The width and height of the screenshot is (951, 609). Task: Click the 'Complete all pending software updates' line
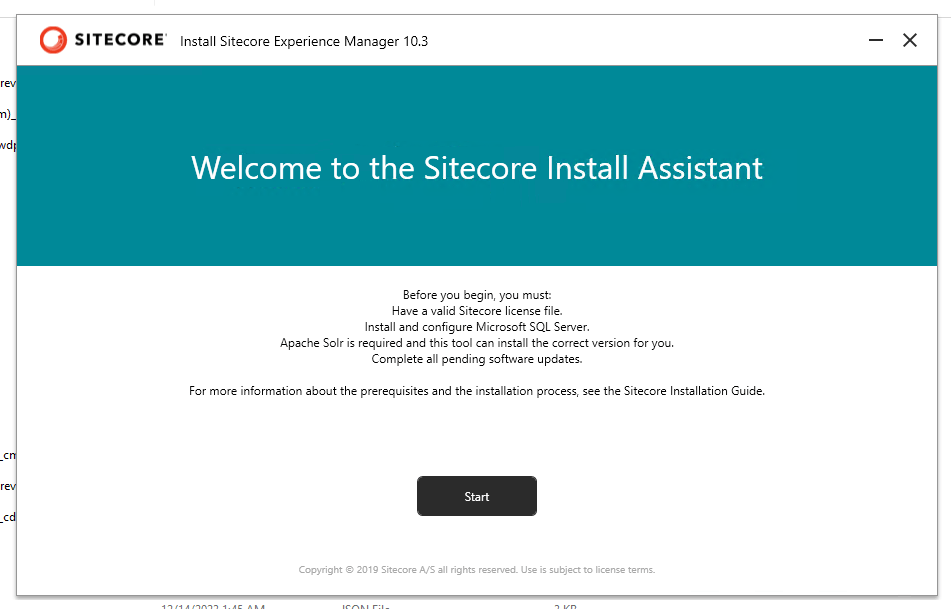(477, 359)
